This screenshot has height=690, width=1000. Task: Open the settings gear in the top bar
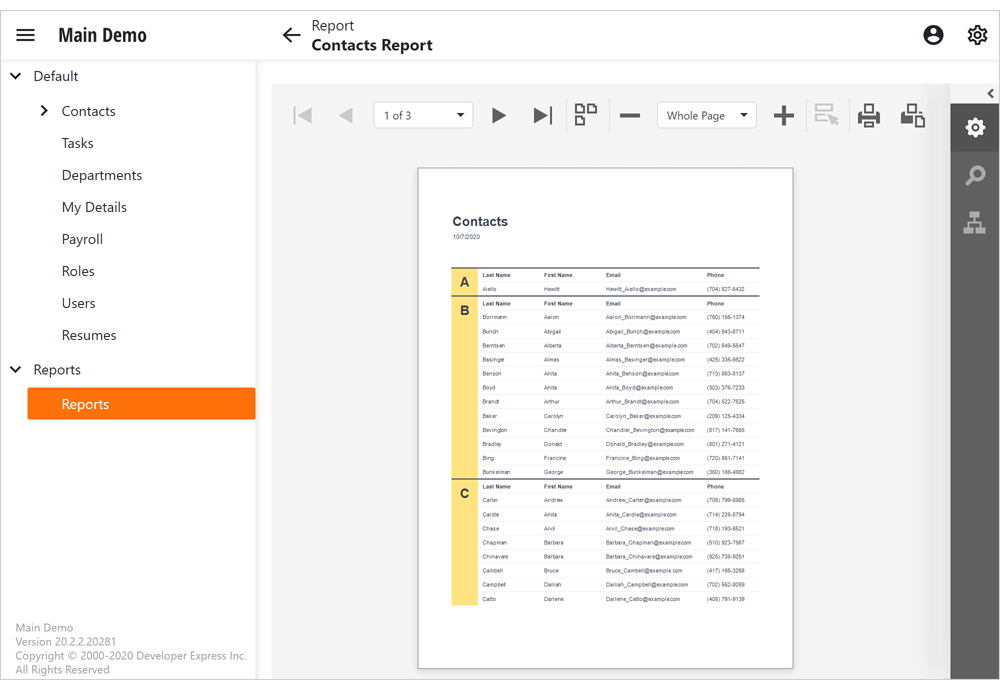tap(977, 34)
